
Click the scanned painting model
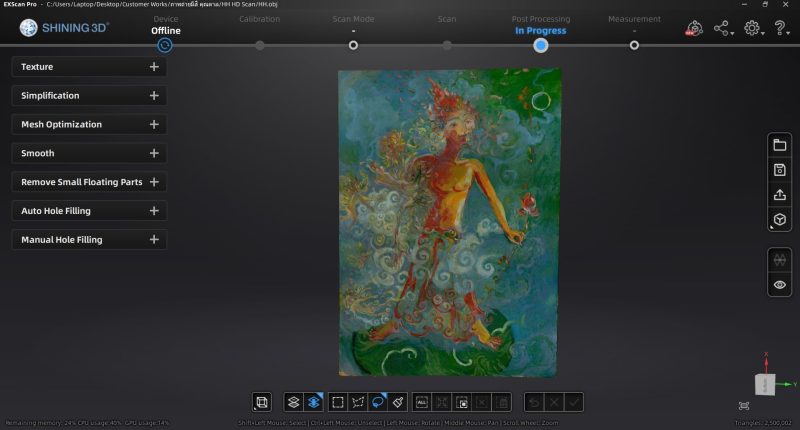[449, 223]
